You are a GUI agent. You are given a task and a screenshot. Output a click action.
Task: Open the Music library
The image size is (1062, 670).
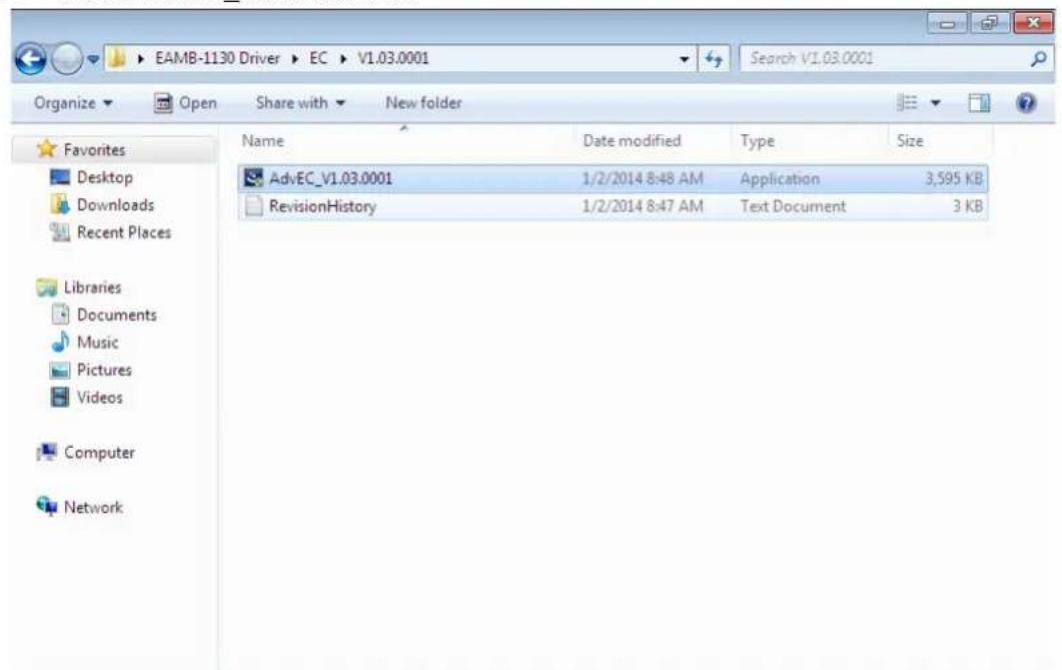tap(98, 342)
